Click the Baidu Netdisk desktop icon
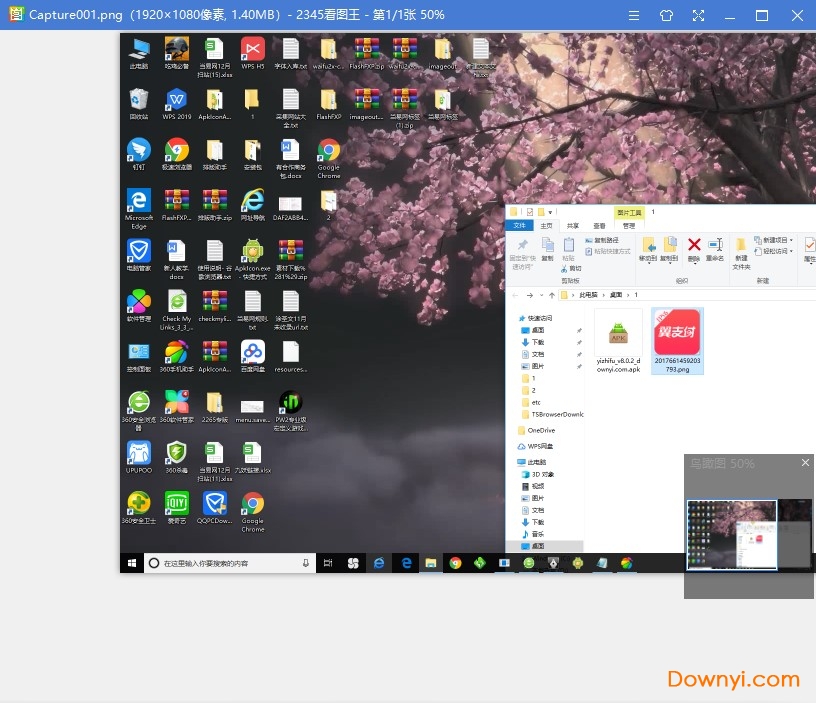The width and height of the screenshot is (816, 703). click(x=253, y=353)
